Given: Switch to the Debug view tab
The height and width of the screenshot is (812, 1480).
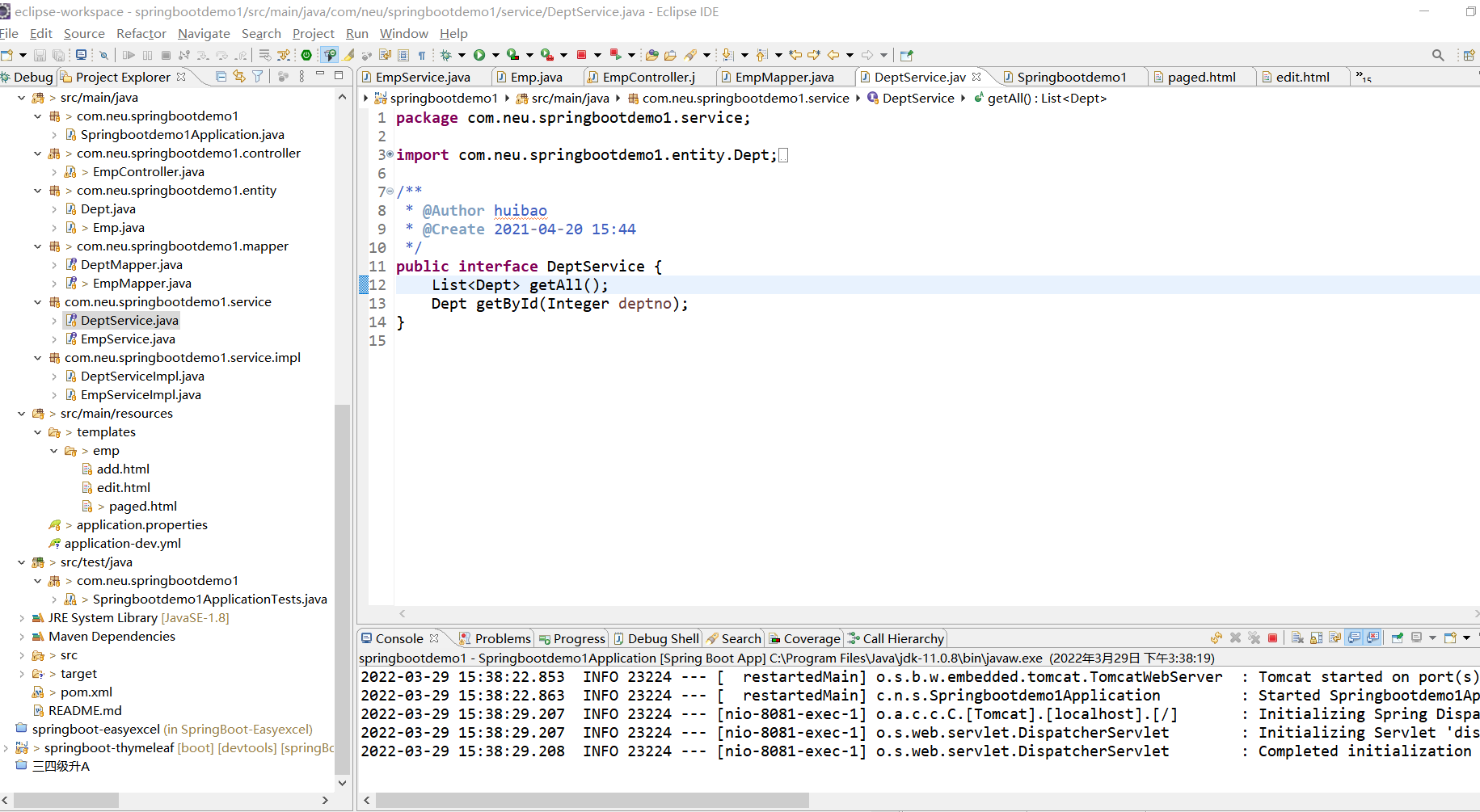Looking at the screenshot, I should pos(27,77).
